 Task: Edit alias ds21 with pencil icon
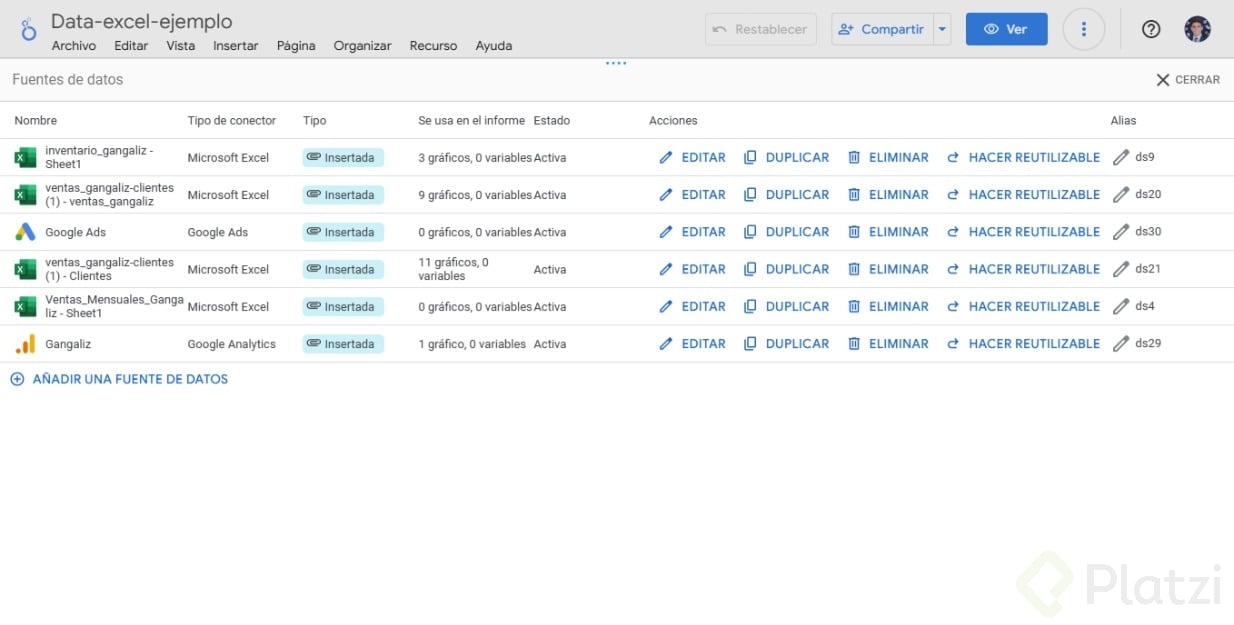pos(1121,269)
